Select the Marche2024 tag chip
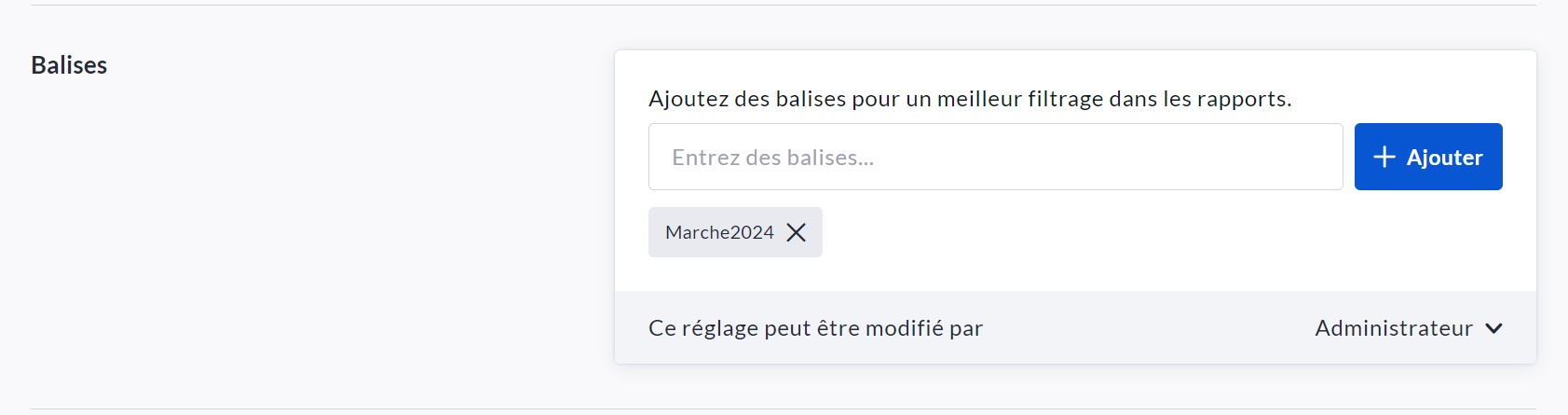This screenshot has width=1568, height=415. [719, 232]
